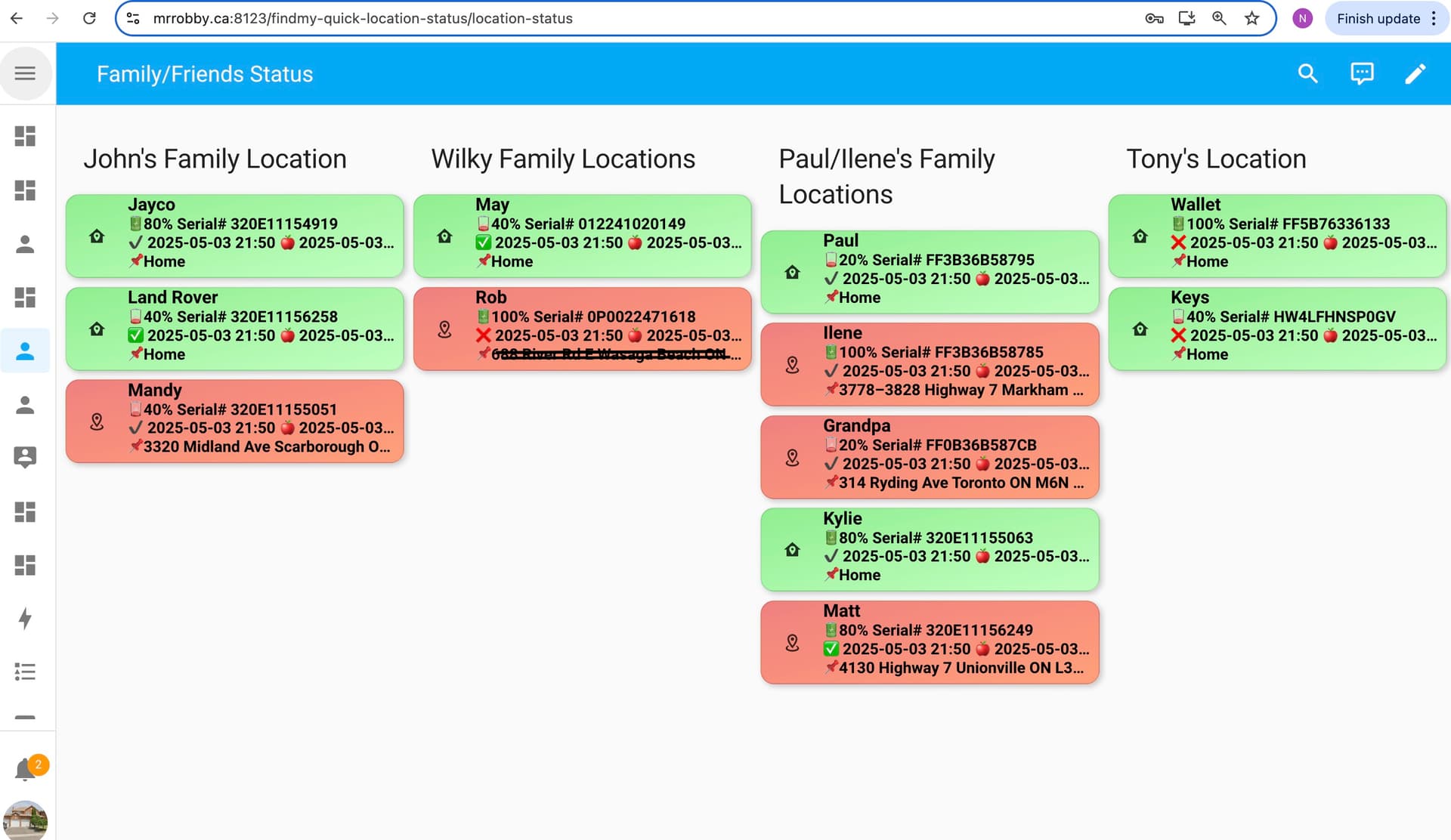Click green checkmark on Land Rover card
This screenshot has width=1451, height=840.
click(x=135, y=335)
